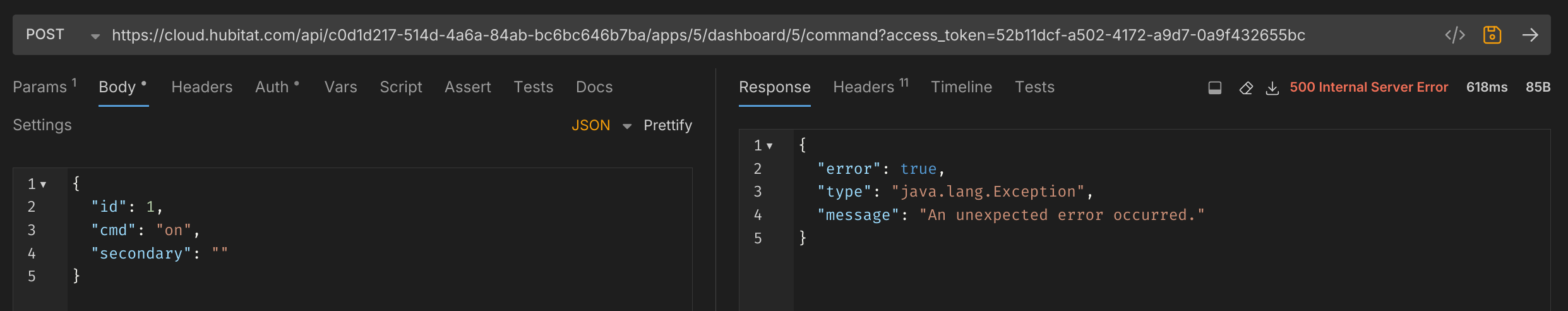Image resolution: width=1568 pixels, height=311 pixels.
Task: Download the response to a file
Action: click(x=1272, y=88)
